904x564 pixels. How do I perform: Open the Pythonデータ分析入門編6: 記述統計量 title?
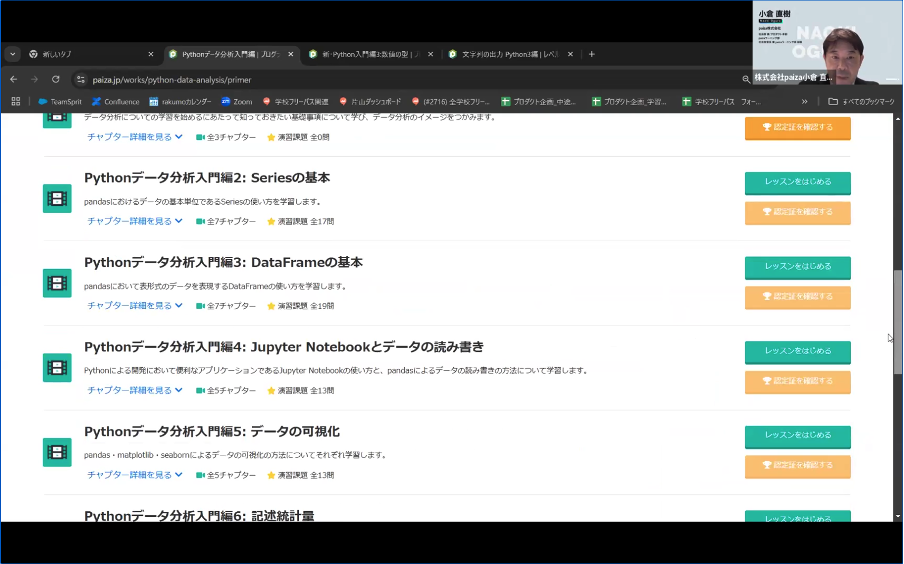click(x=199, y=516)
